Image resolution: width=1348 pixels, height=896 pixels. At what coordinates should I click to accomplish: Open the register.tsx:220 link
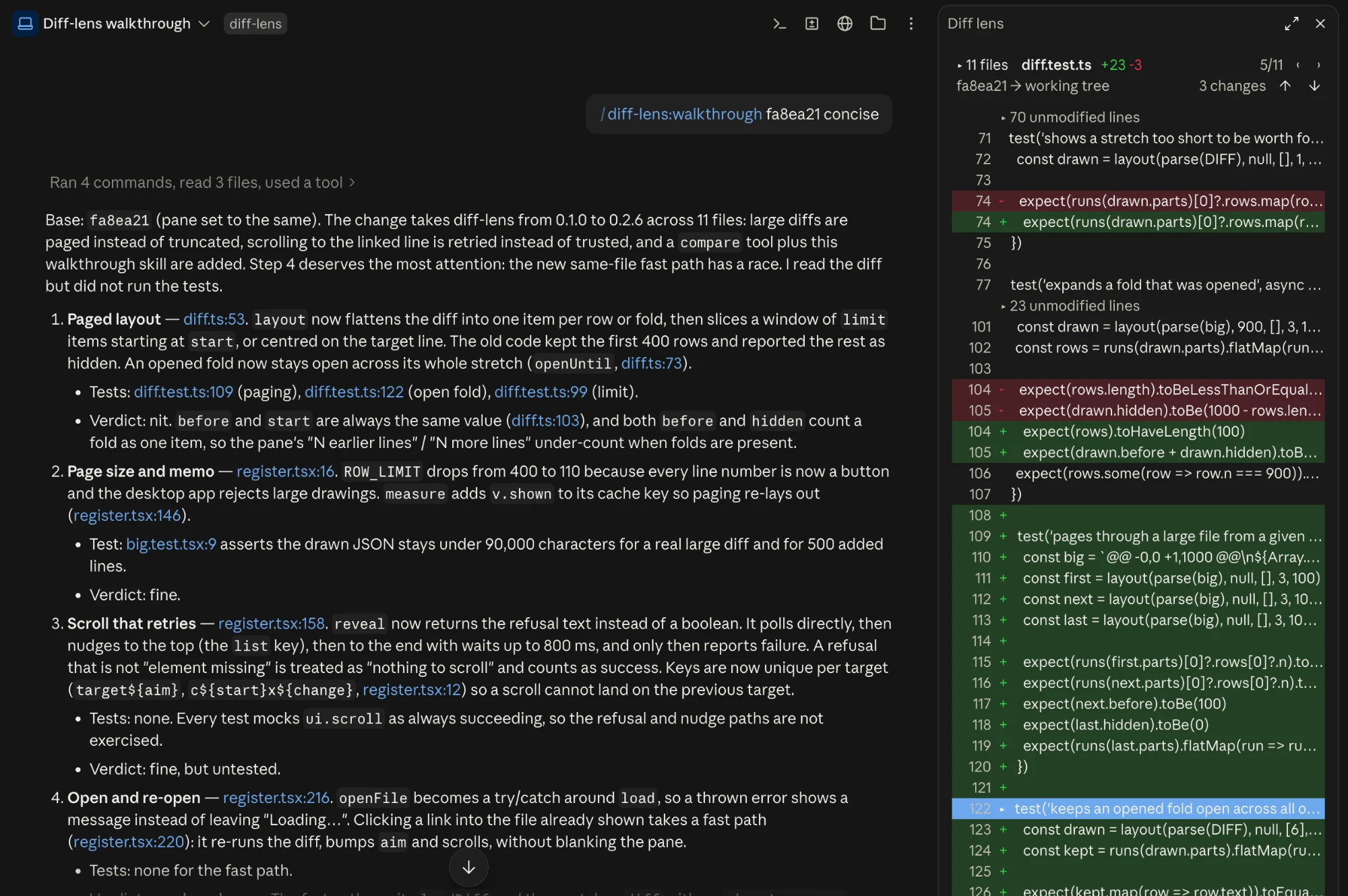[x=128, y=843]
